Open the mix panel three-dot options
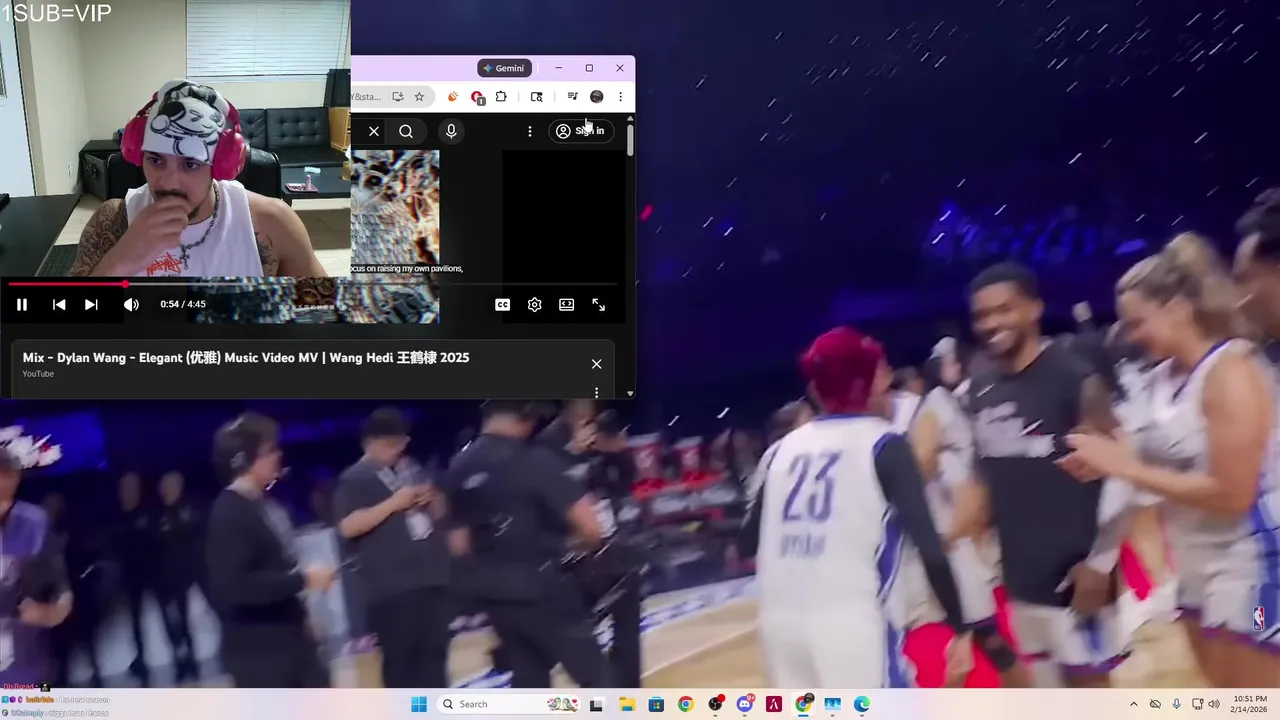Image resolution: width=1280 pixels, height=720 pixels. point(597,393)
